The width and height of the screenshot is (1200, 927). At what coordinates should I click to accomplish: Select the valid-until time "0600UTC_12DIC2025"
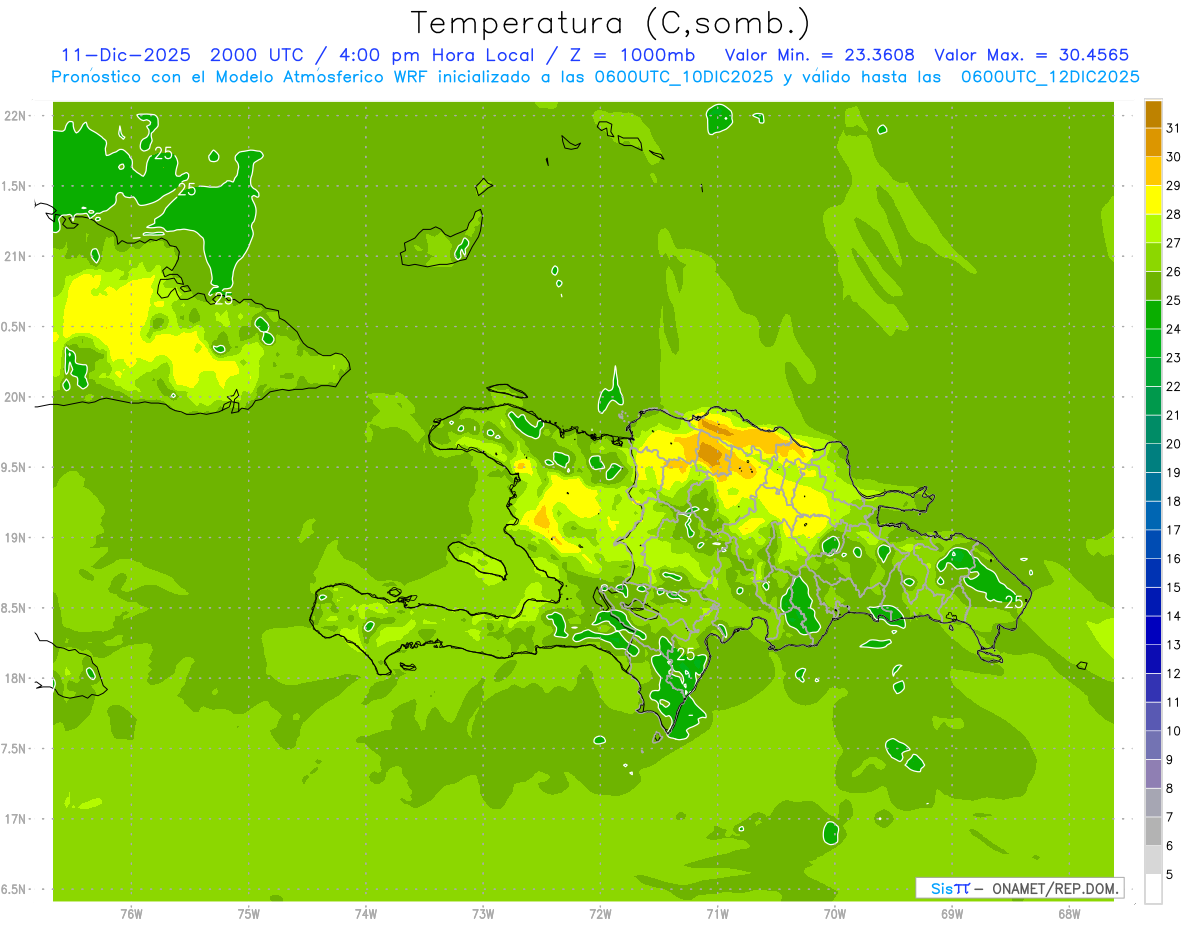pyautogui.click(x=1050, y=77)
